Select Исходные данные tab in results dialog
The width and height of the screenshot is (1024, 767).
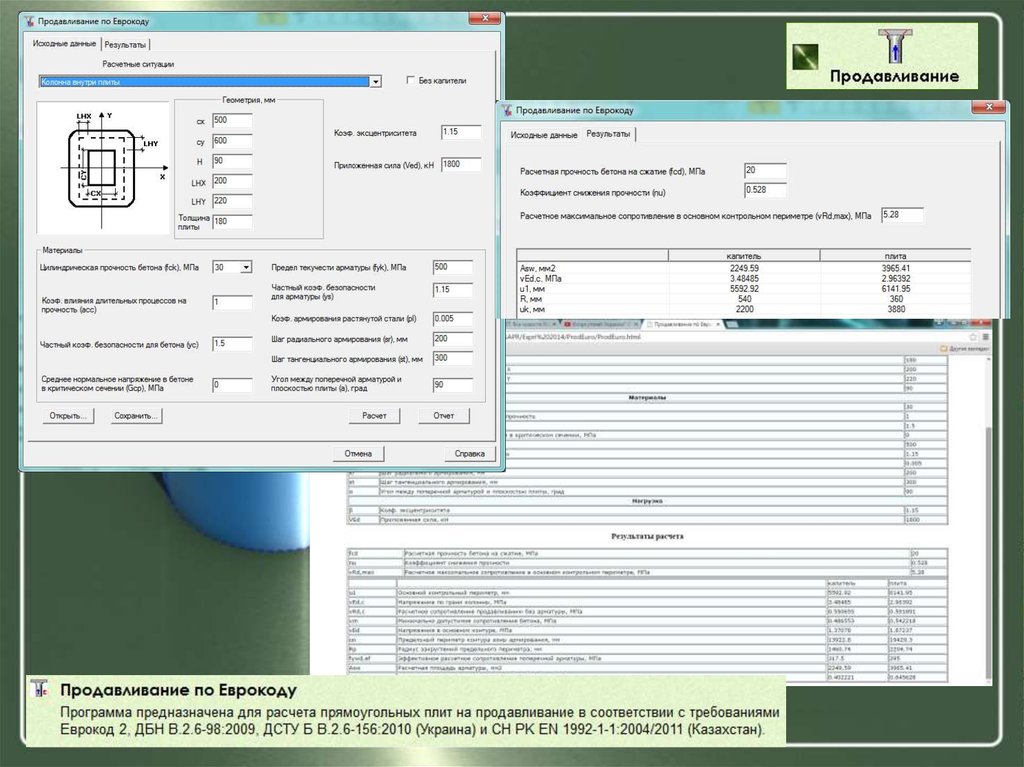click(x=543, y=134)
